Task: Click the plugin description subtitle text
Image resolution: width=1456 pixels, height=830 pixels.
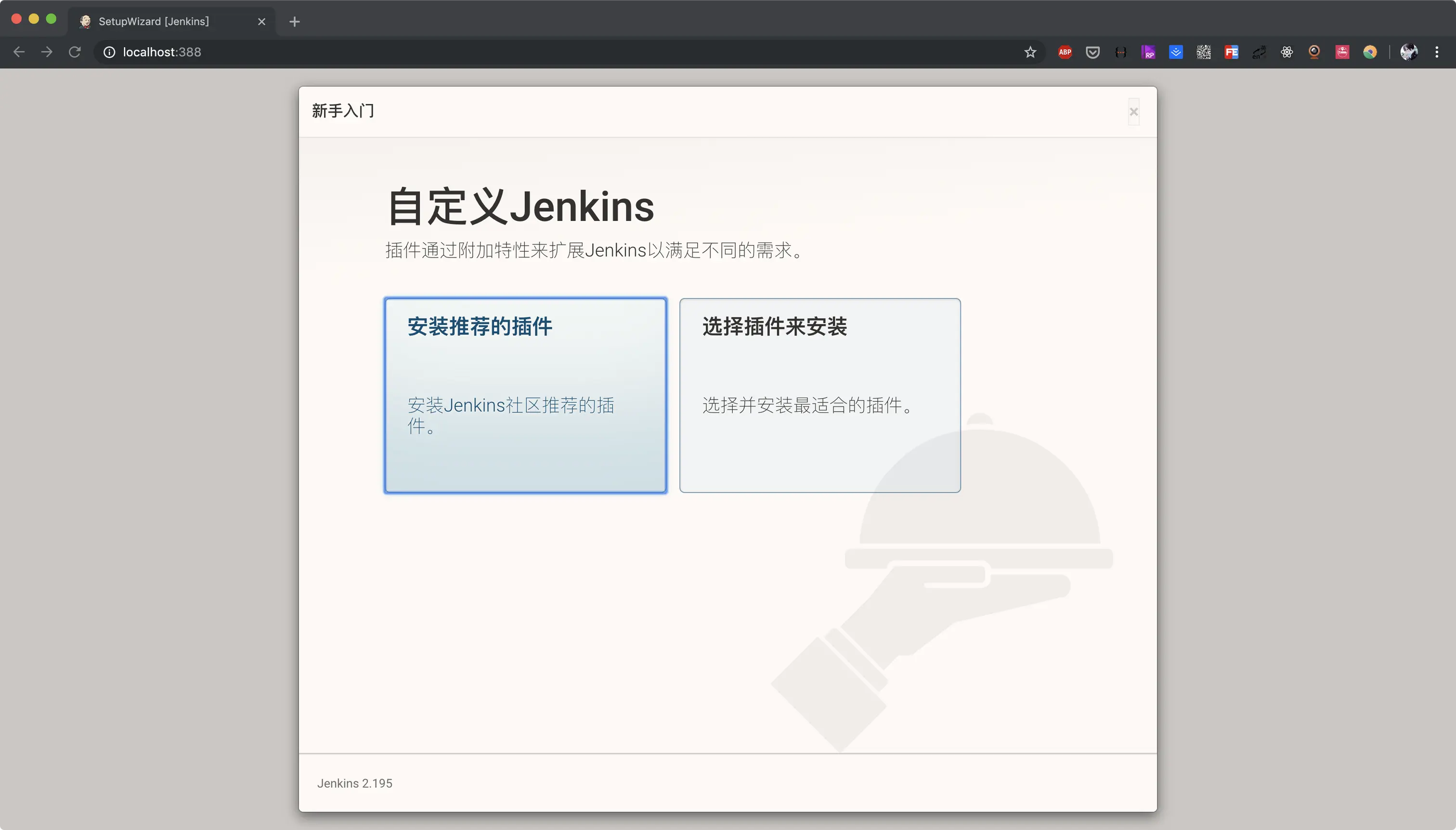Action: click(x=595, y=250)
